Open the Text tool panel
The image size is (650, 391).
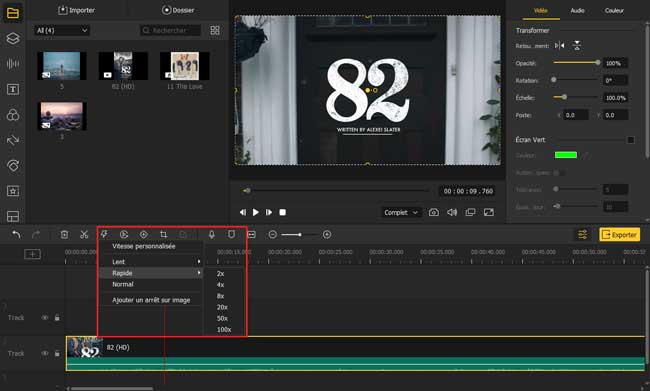coord(13,89)
